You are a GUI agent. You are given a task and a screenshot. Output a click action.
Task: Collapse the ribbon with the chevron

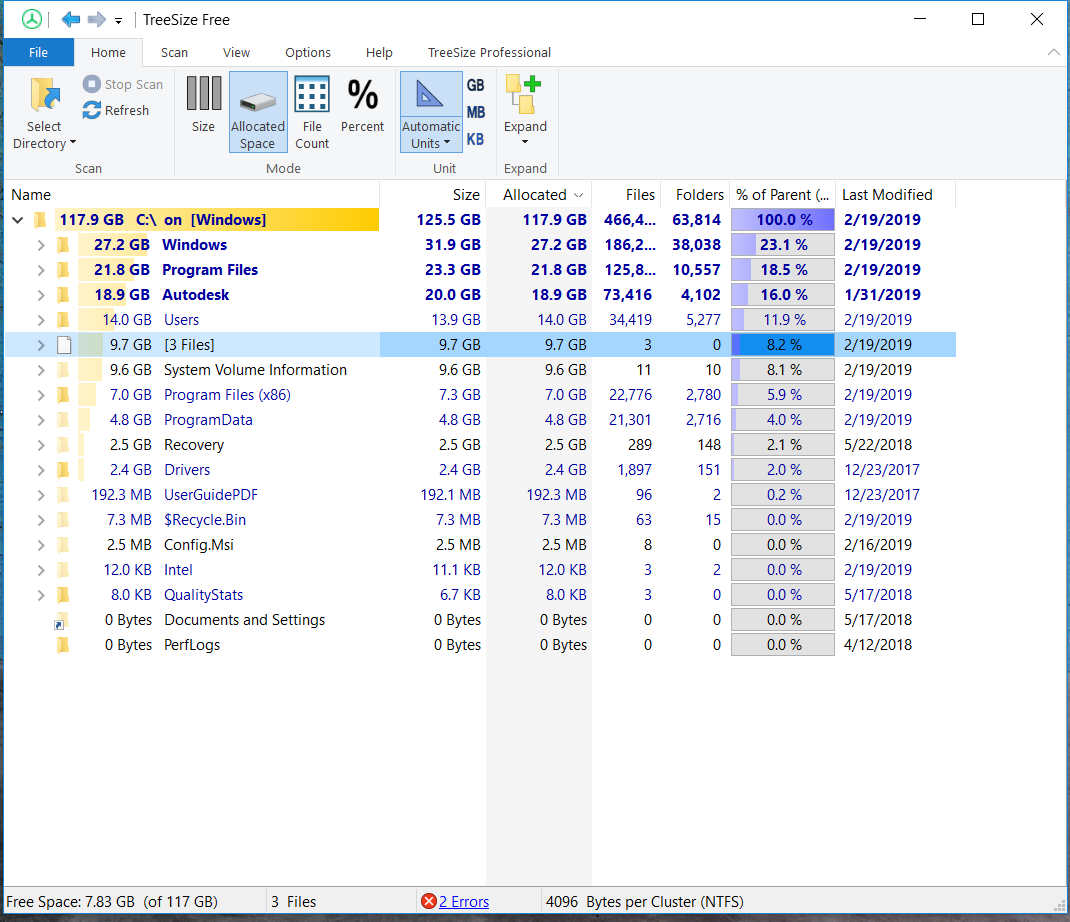1053,53
